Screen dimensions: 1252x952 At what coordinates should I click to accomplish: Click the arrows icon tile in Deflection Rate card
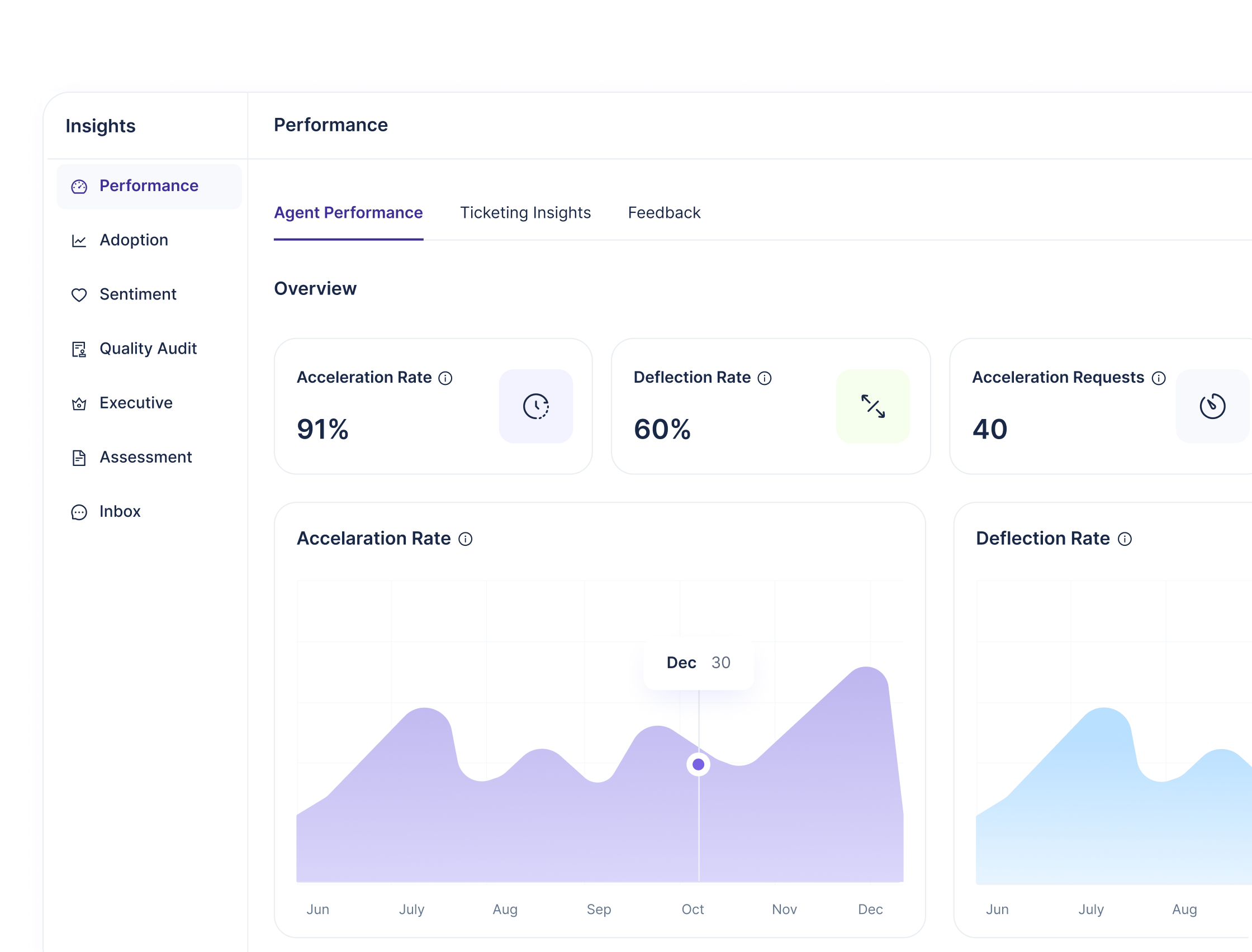873,406
